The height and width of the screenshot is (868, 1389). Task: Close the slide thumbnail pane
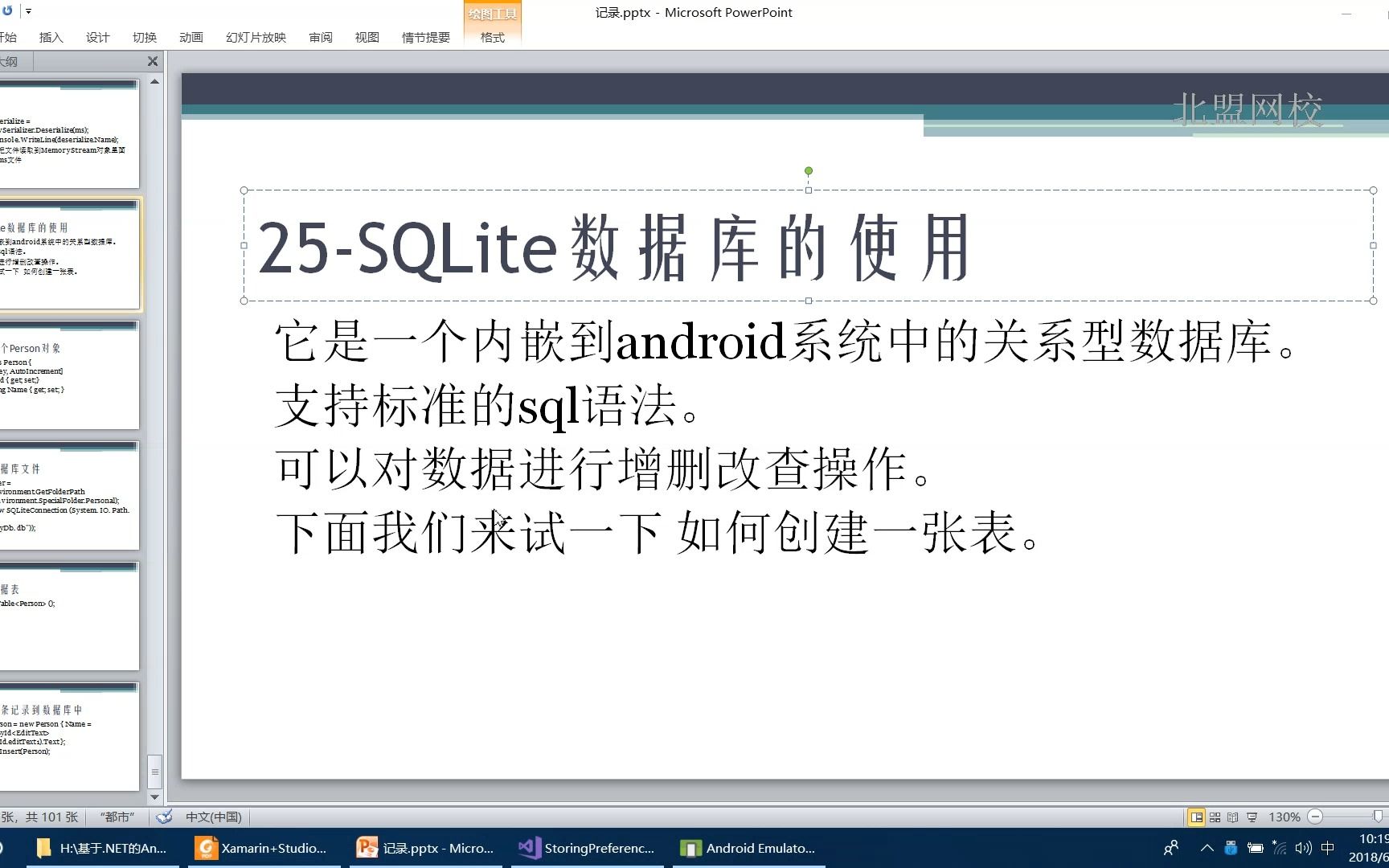pos(153,62)
